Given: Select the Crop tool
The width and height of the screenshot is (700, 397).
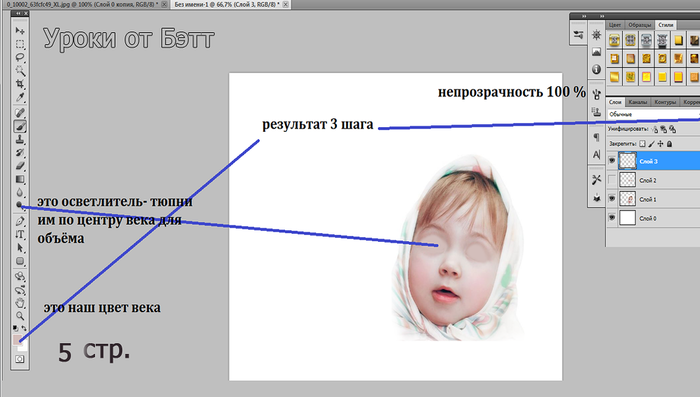Looking at the screenshot, I should [x=20, y=84].
